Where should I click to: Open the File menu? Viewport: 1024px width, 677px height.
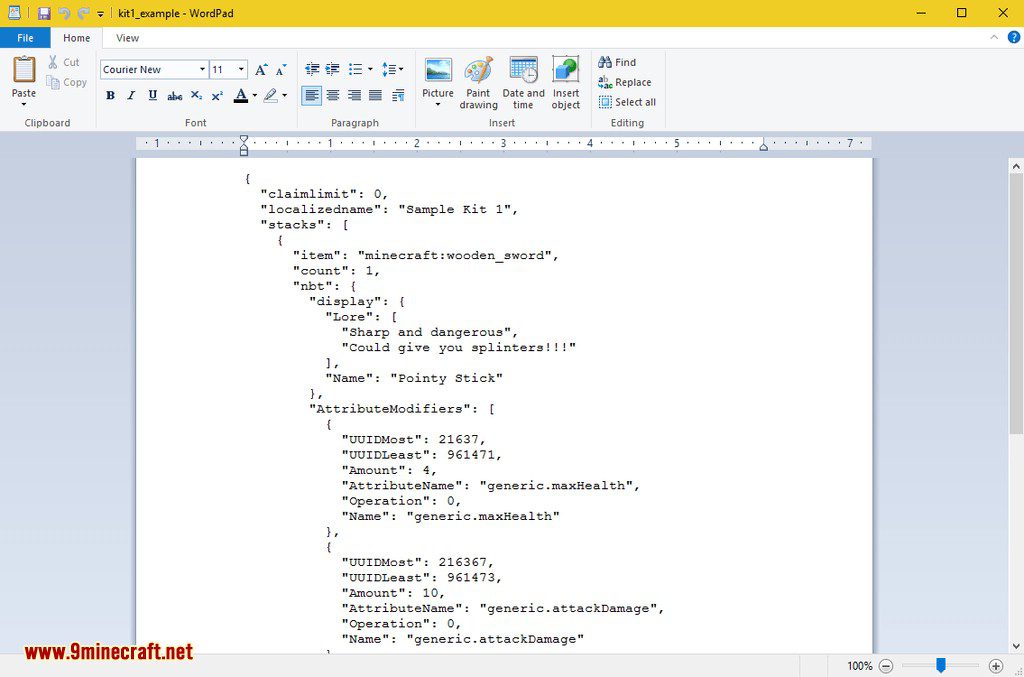point(25,38)
